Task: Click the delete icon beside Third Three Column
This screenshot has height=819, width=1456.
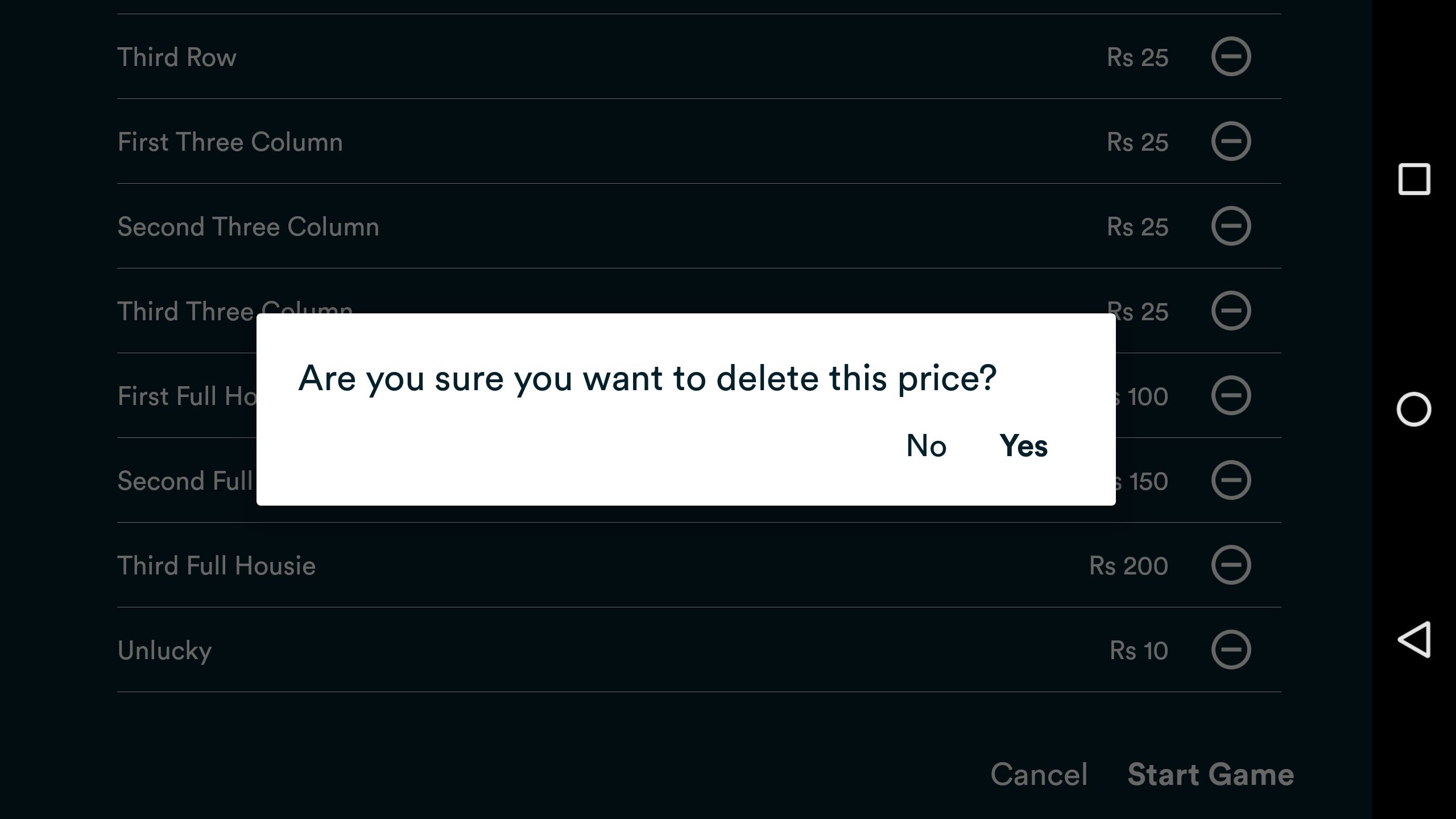Action: coord(1231,310)
